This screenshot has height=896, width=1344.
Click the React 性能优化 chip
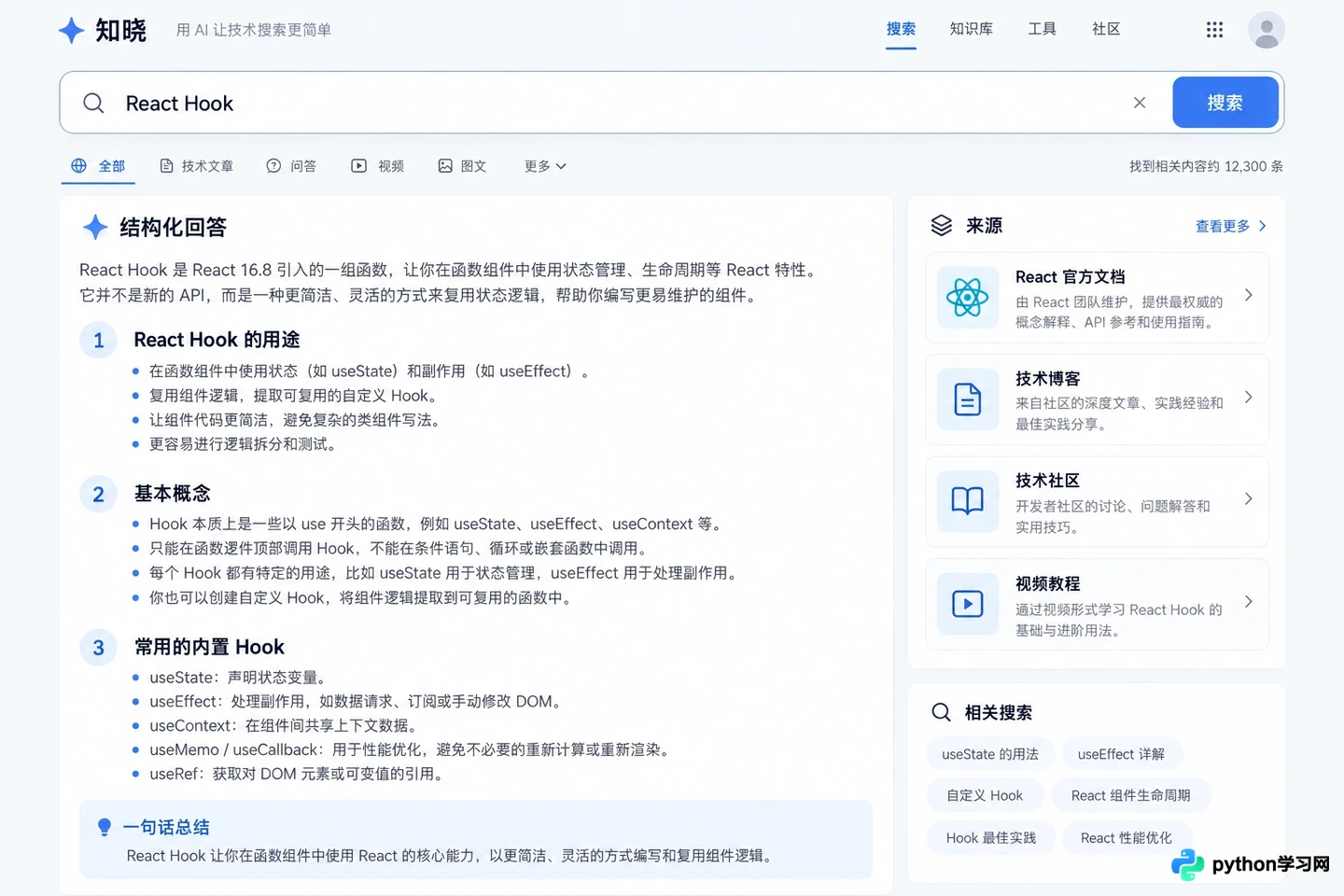(x=1127, y=837)
